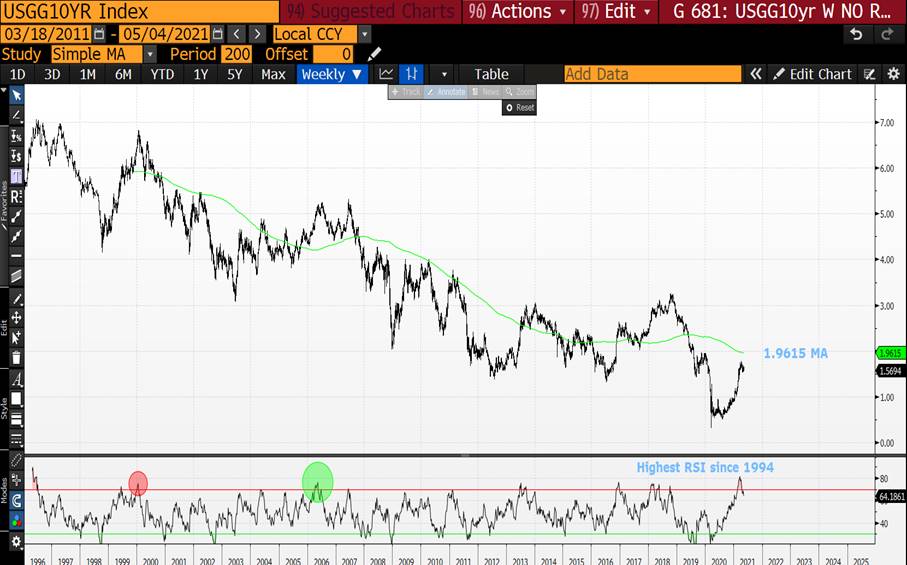Click the bar chart type icon
This screenshot has height=565, width=907.
coord(411,74)
